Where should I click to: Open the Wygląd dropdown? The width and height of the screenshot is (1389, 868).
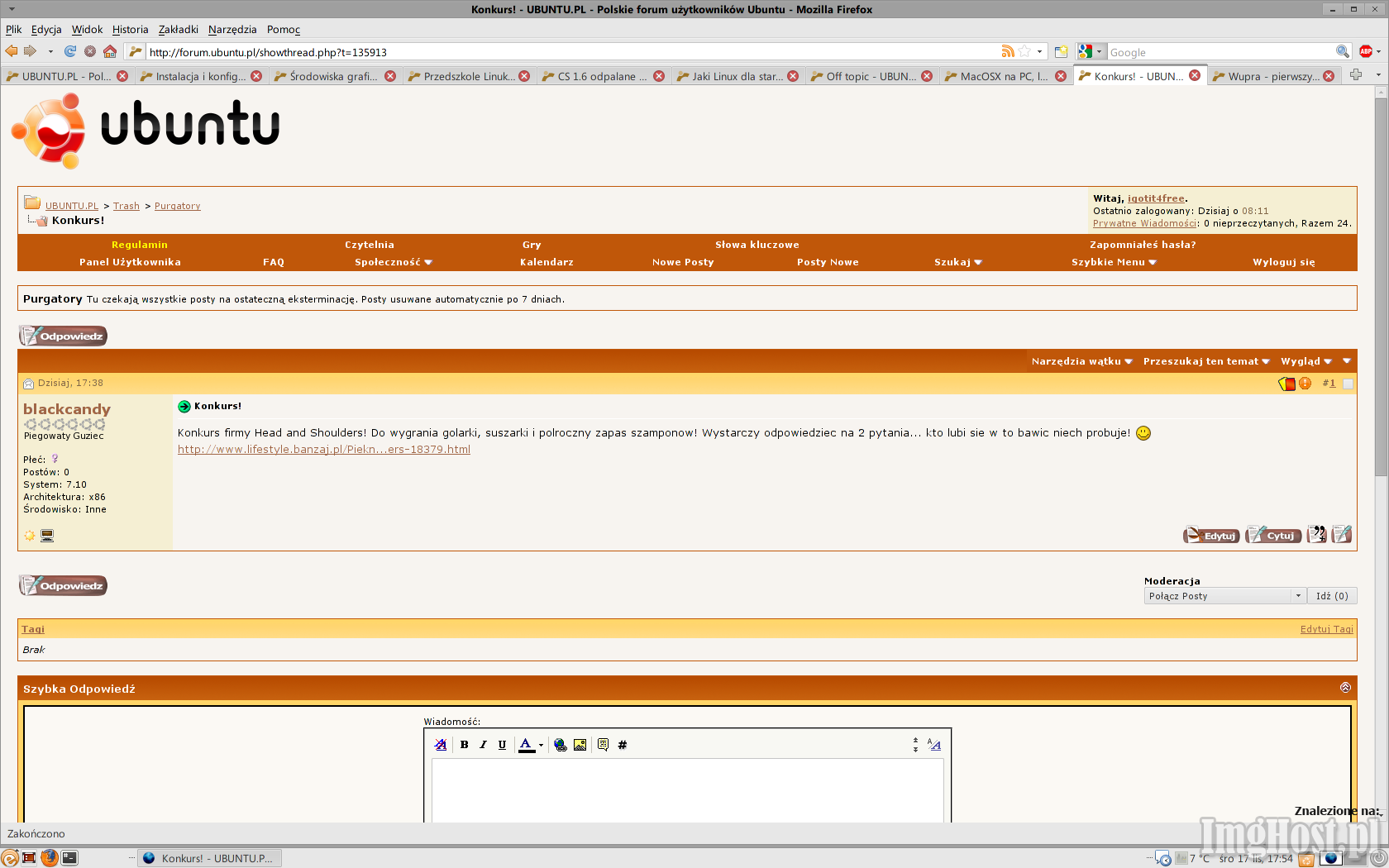[x=1306, y=361]
